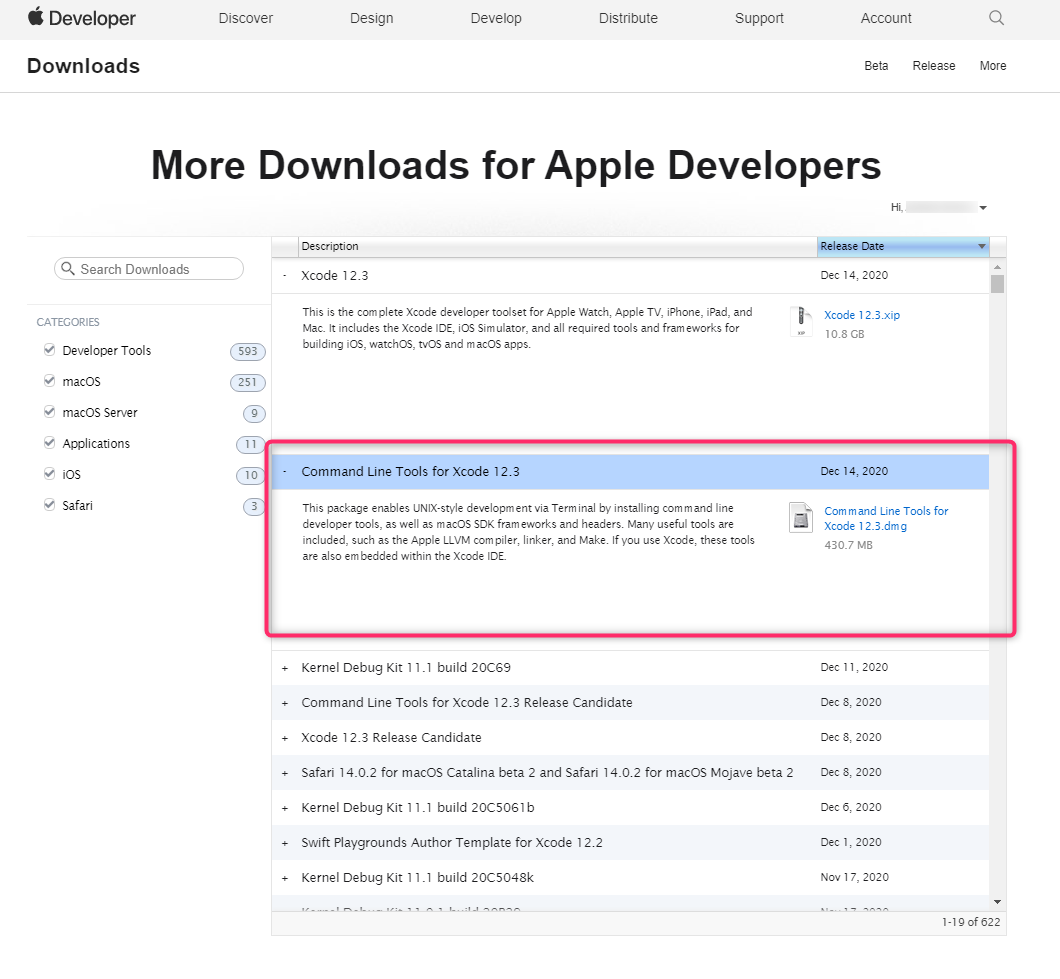Expand Swift Playgrounds Author Template row

pos(285,844)
